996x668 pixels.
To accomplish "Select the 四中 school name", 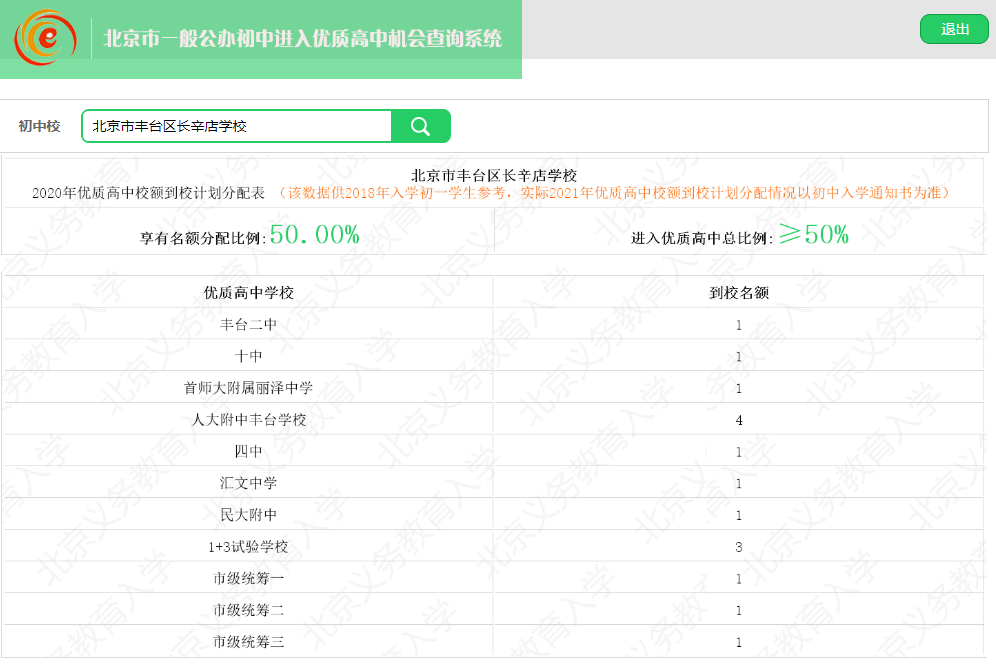I will pos(248,451).
